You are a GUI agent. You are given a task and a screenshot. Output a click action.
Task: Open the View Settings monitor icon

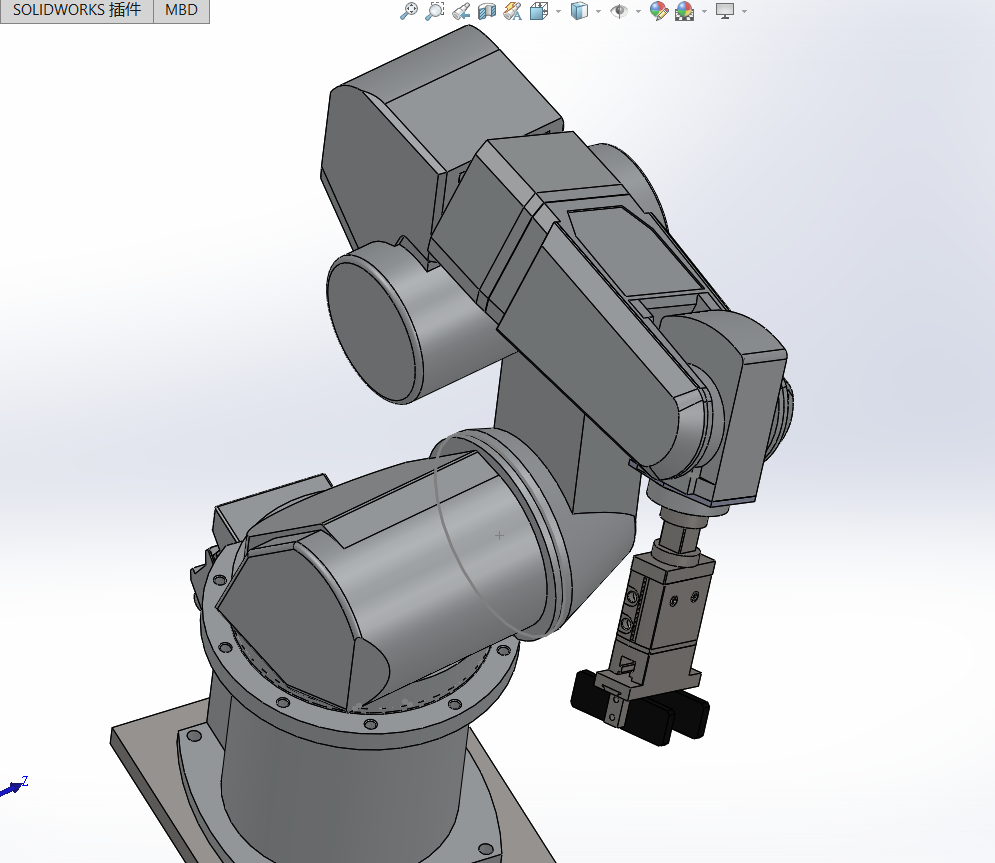pyautogui.click(x=725, y=11)
